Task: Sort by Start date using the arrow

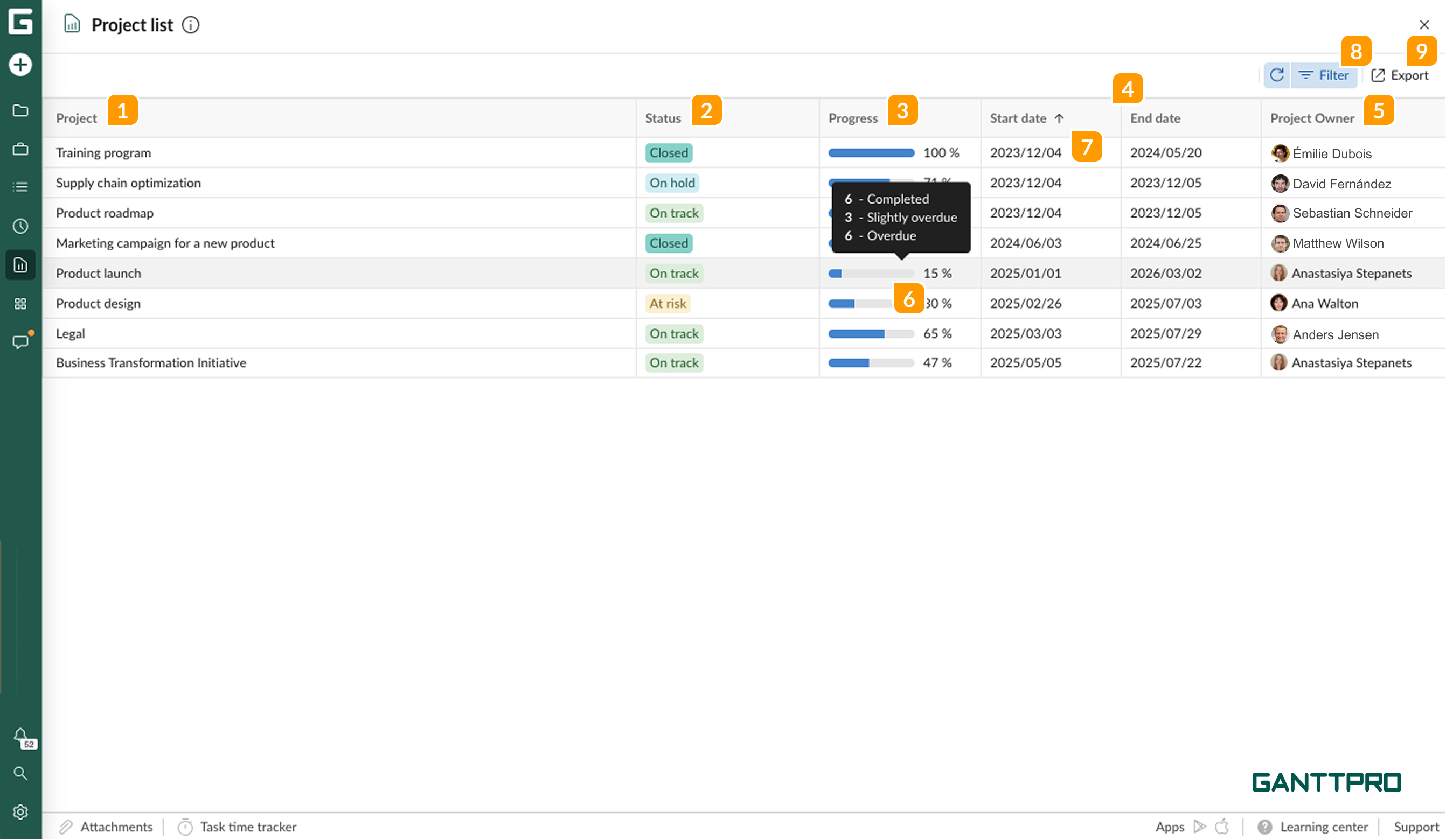Action: point(1059,118)
